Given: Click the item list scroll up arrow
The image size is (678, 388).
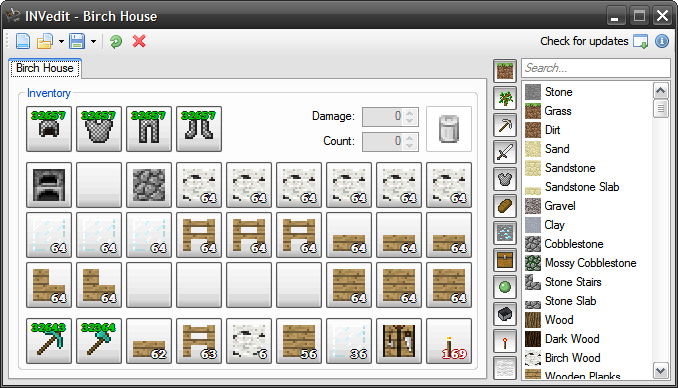Looking at the screenshot, I should [660, 91].
